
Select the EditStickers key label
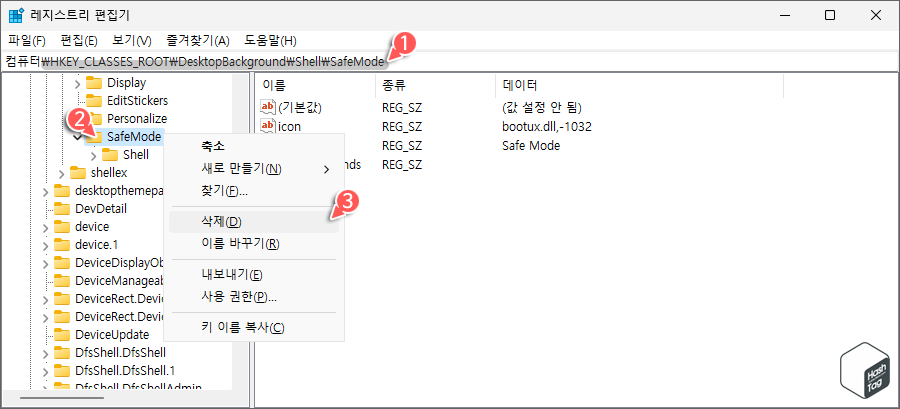138,100
